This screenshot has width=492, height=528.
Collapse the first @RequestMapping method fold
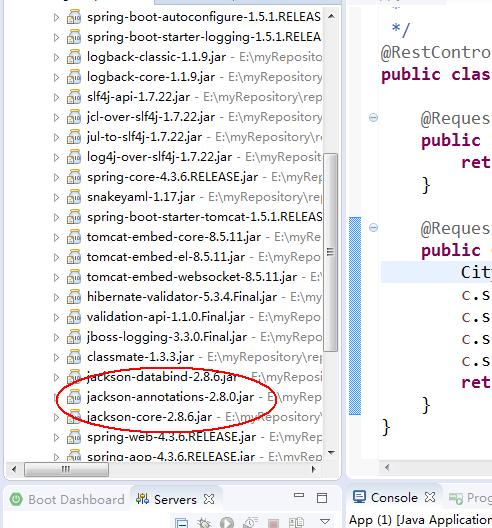click(x=373, y=118)
